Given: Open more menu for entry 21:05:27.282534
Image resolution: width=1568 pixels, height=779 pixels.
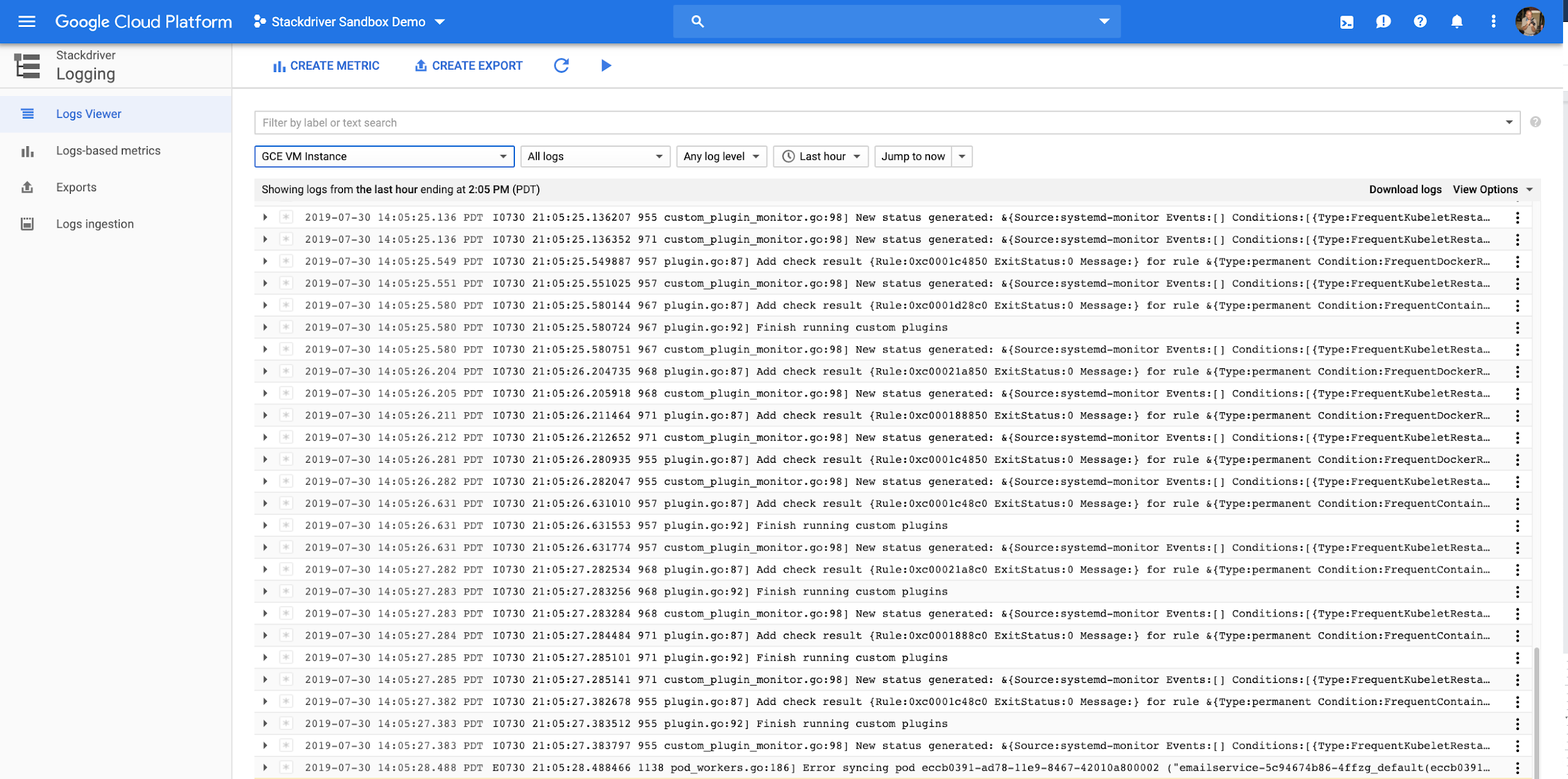Looking at the screenshot, I should coord(1517,570).
